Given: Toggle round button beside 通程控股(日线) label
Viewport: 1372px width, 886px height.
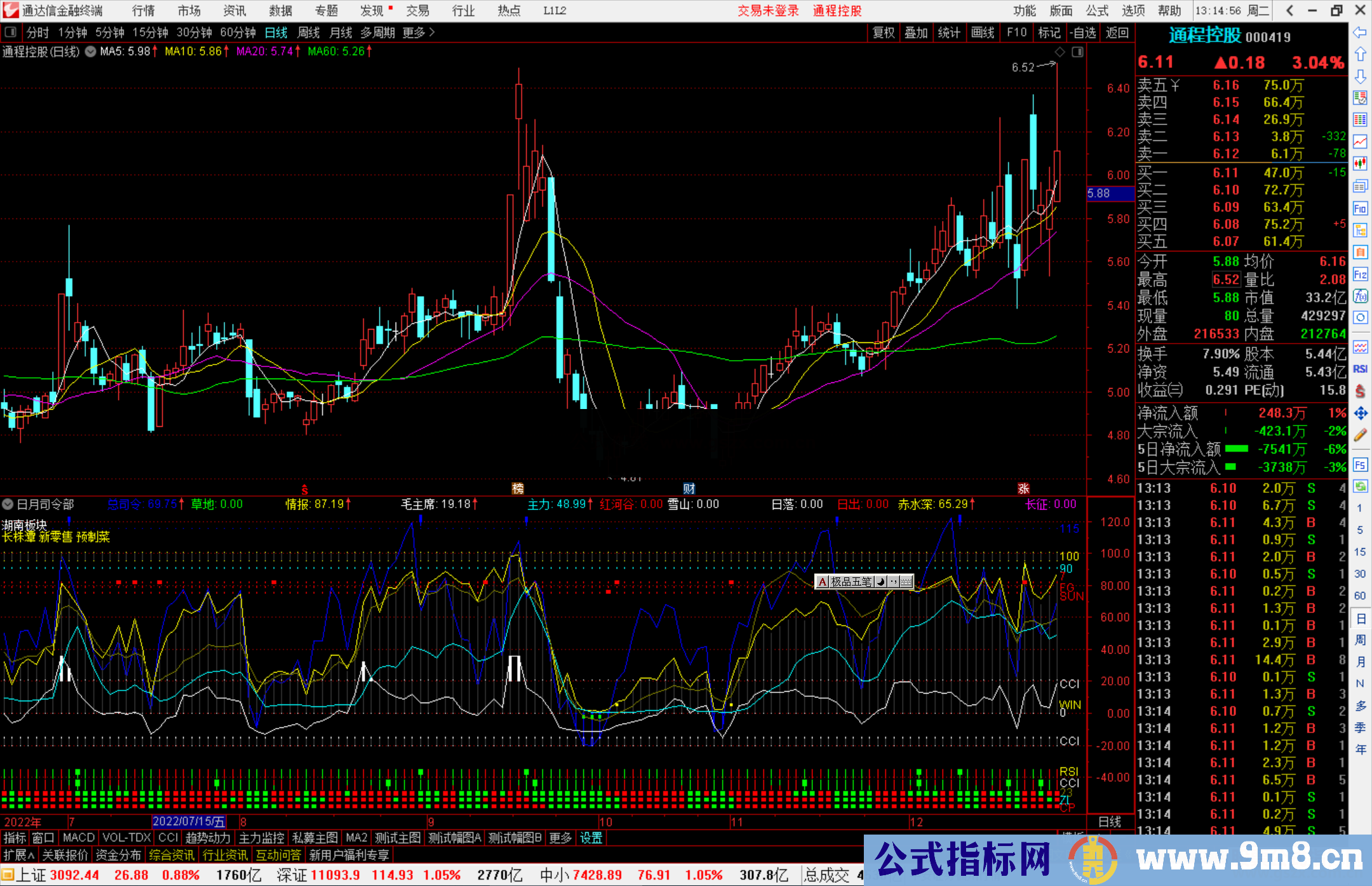Looking at the screenshot, I should 90,51.
